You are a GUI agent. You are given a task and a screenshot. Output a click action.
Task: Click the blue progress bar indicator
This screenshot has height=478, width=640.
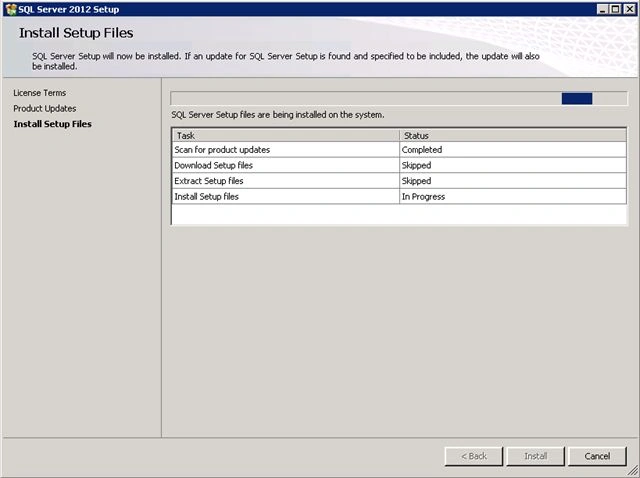pos(577,98)
